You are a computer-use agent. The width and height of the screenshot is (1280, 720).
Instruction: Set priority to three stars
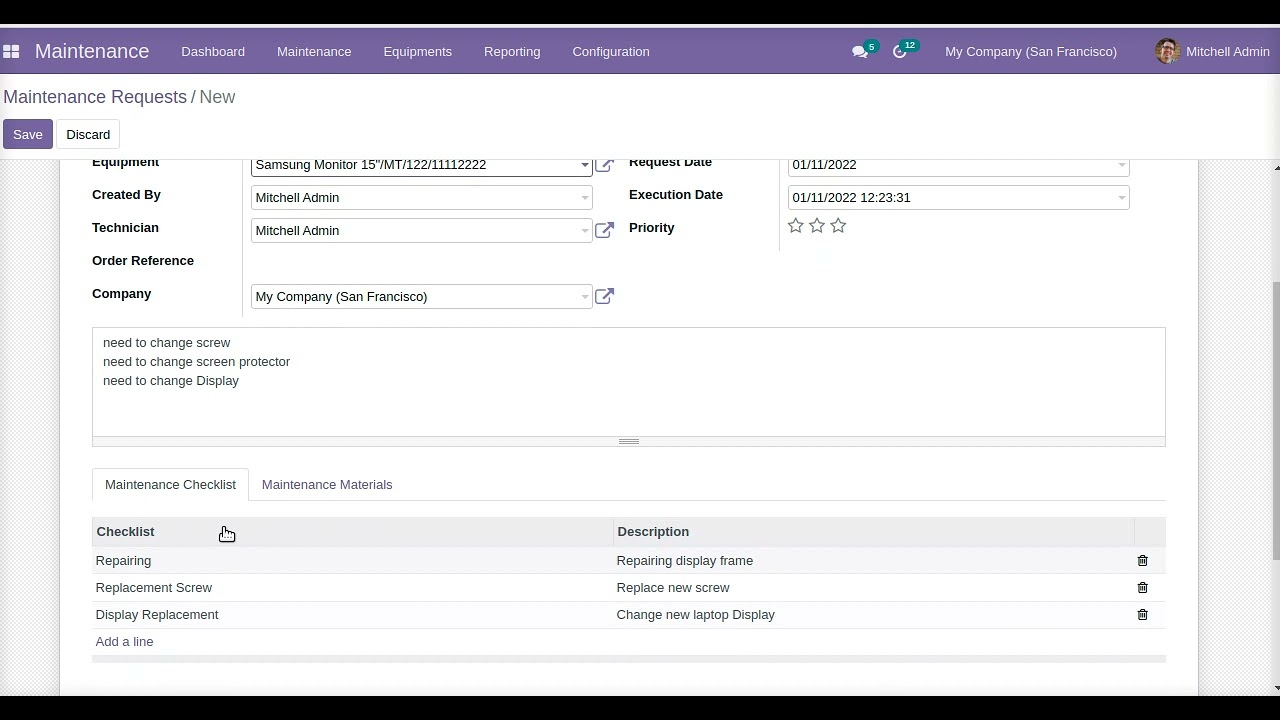click(838, 226)
